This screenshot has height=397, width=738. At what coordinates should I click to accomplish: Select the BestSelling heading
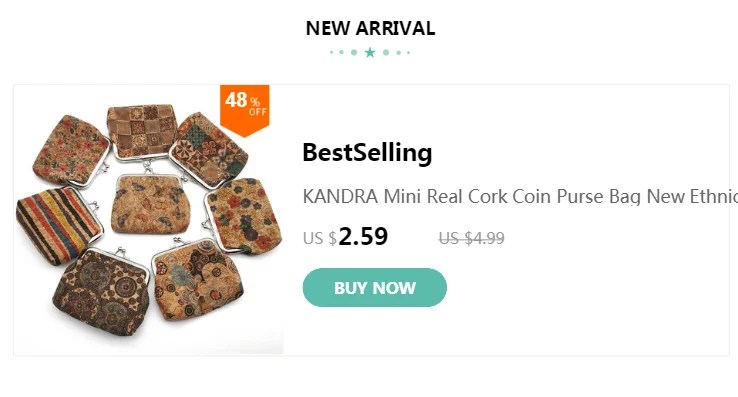367,153
